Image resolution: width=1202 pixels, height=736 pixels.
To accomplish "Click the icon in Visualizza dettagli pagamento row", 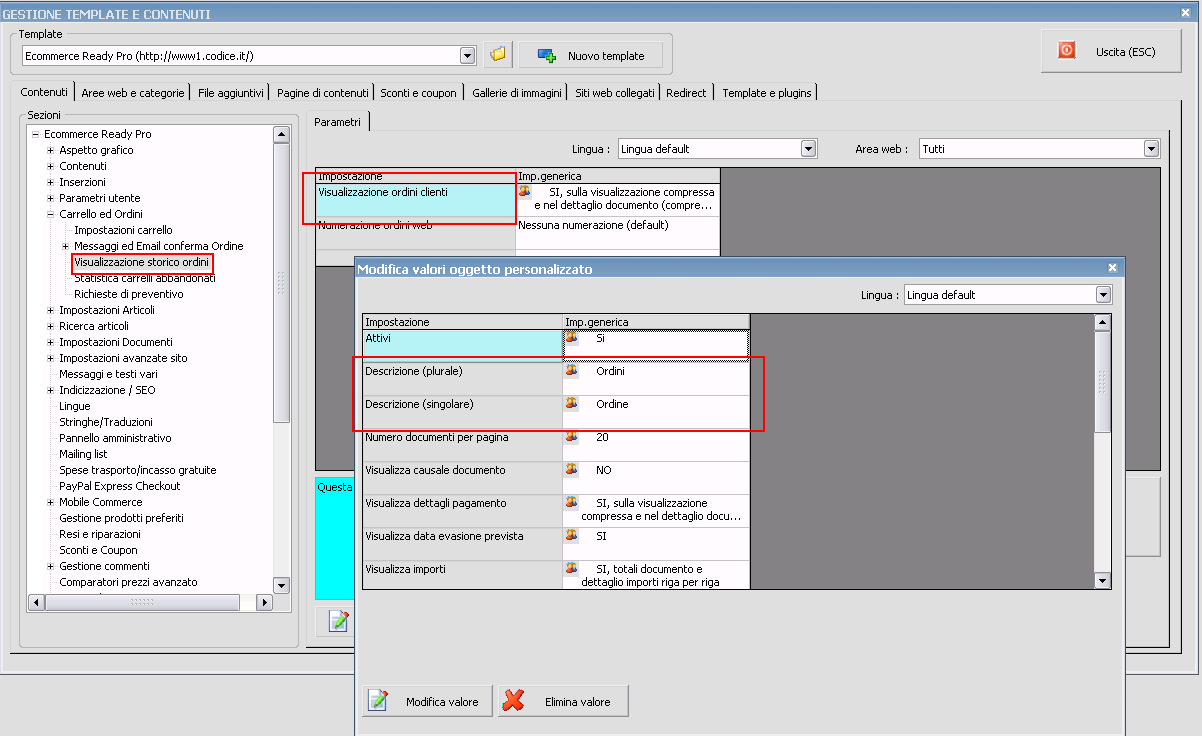I will (x=572, y=503).
